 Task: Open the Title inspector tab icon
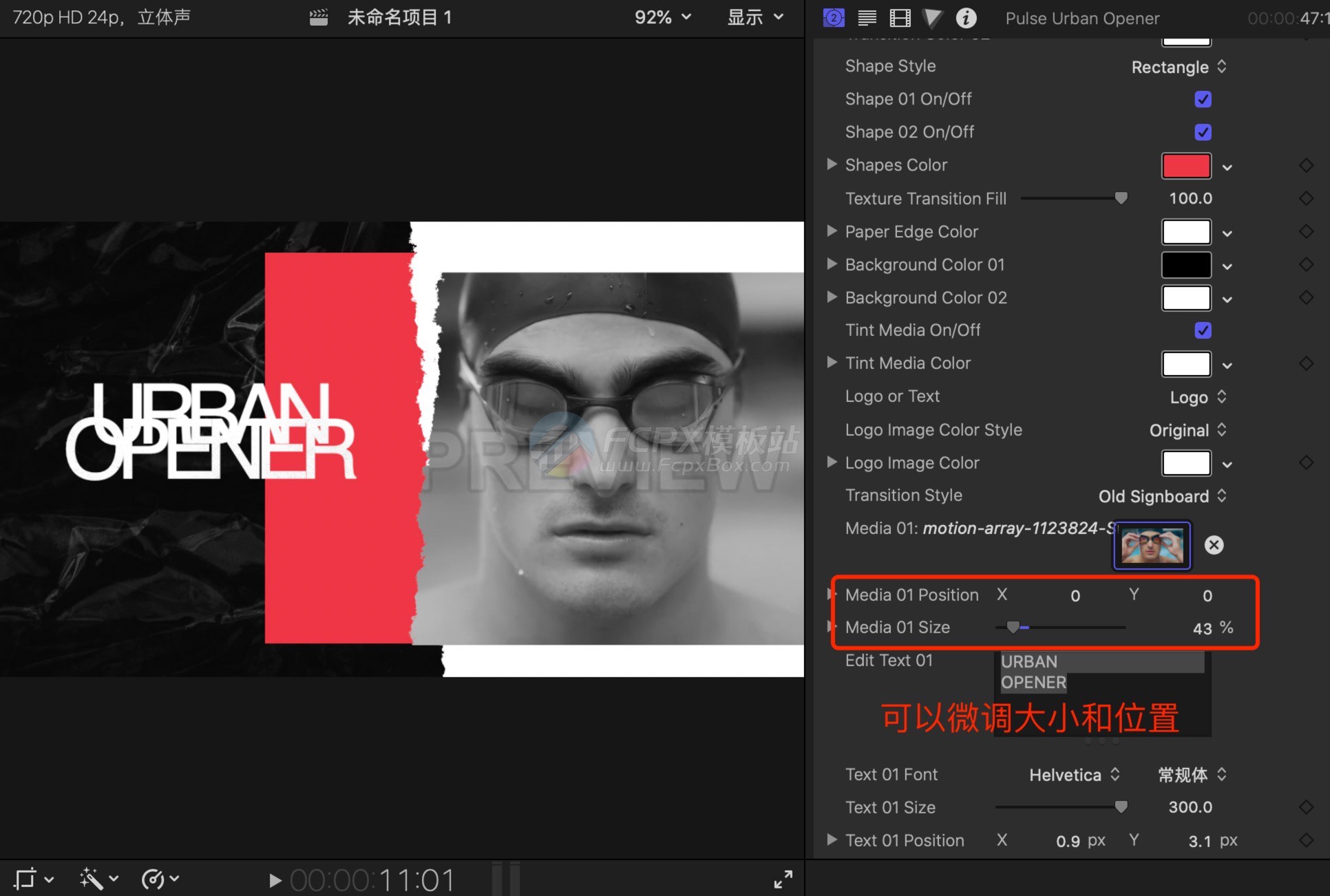point(834,18)
